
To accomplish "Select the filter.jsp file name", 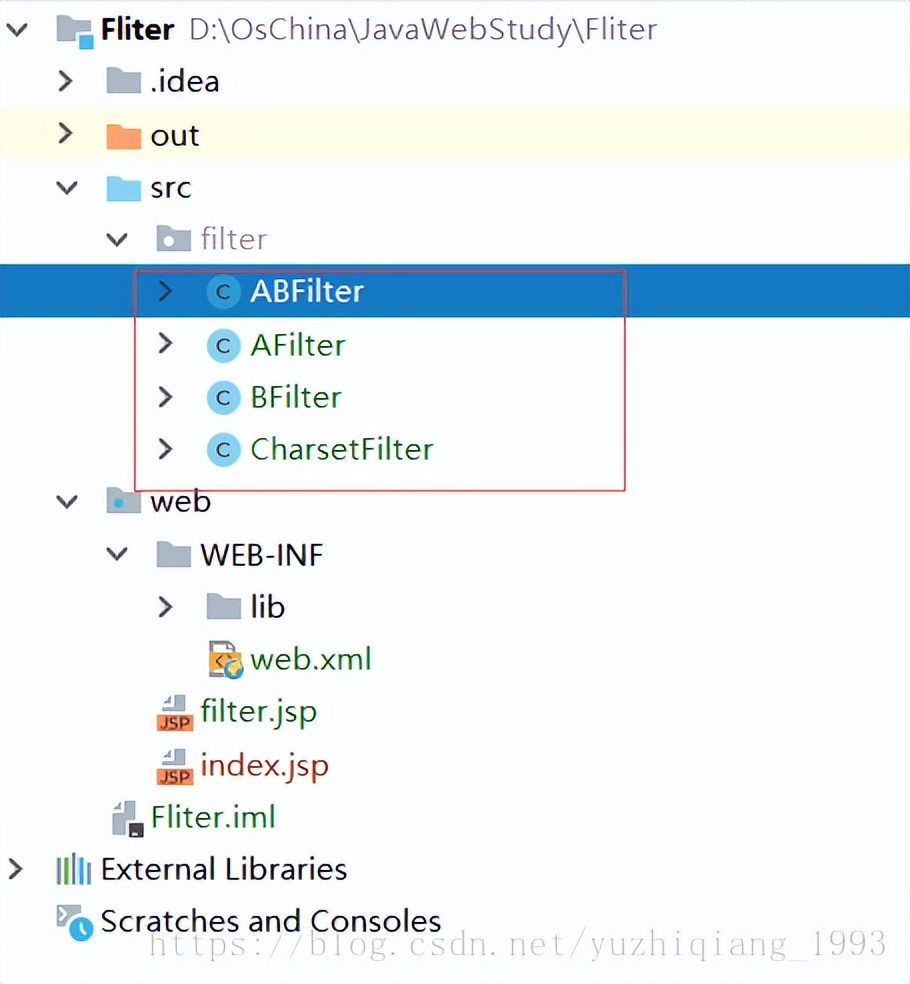I will click(x=259, y=714).
